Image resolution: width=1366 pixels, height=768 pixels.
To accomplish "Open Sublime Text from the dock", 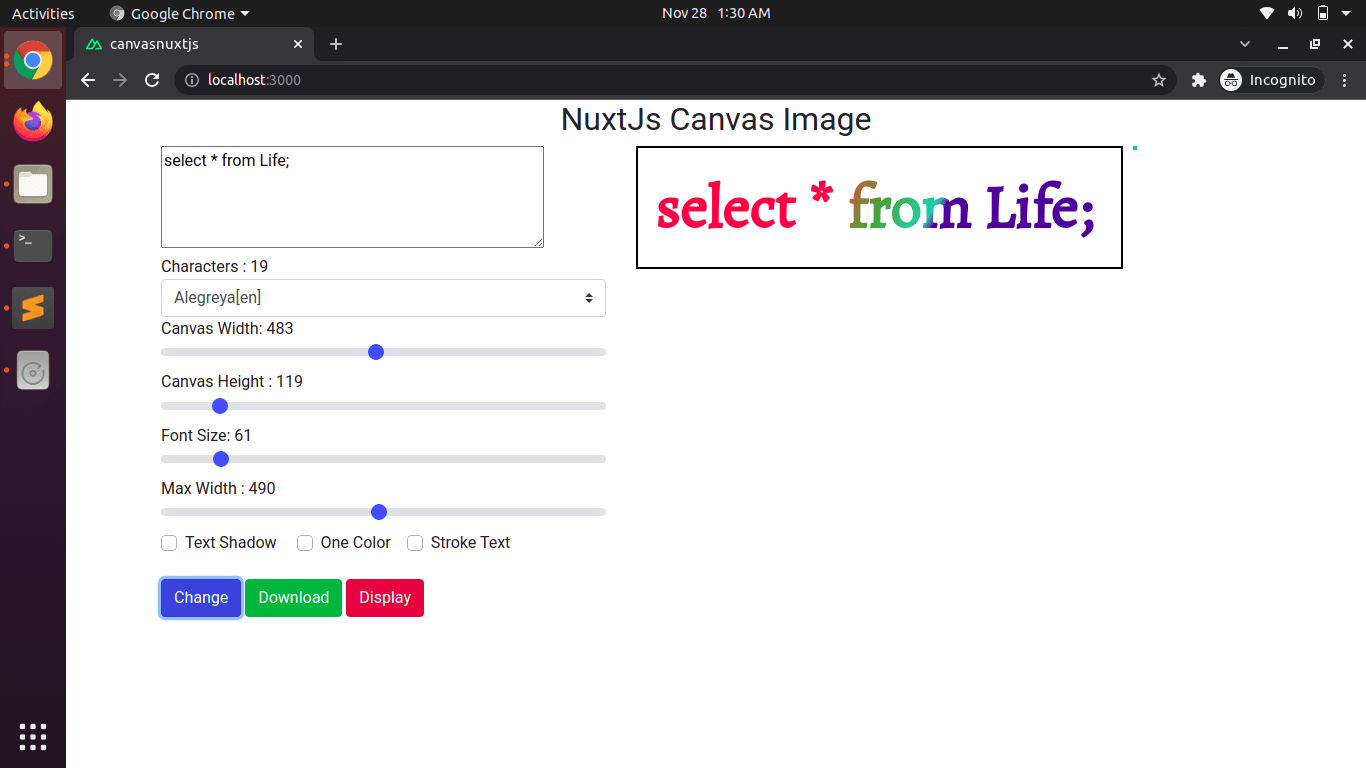I will point(33,308).
